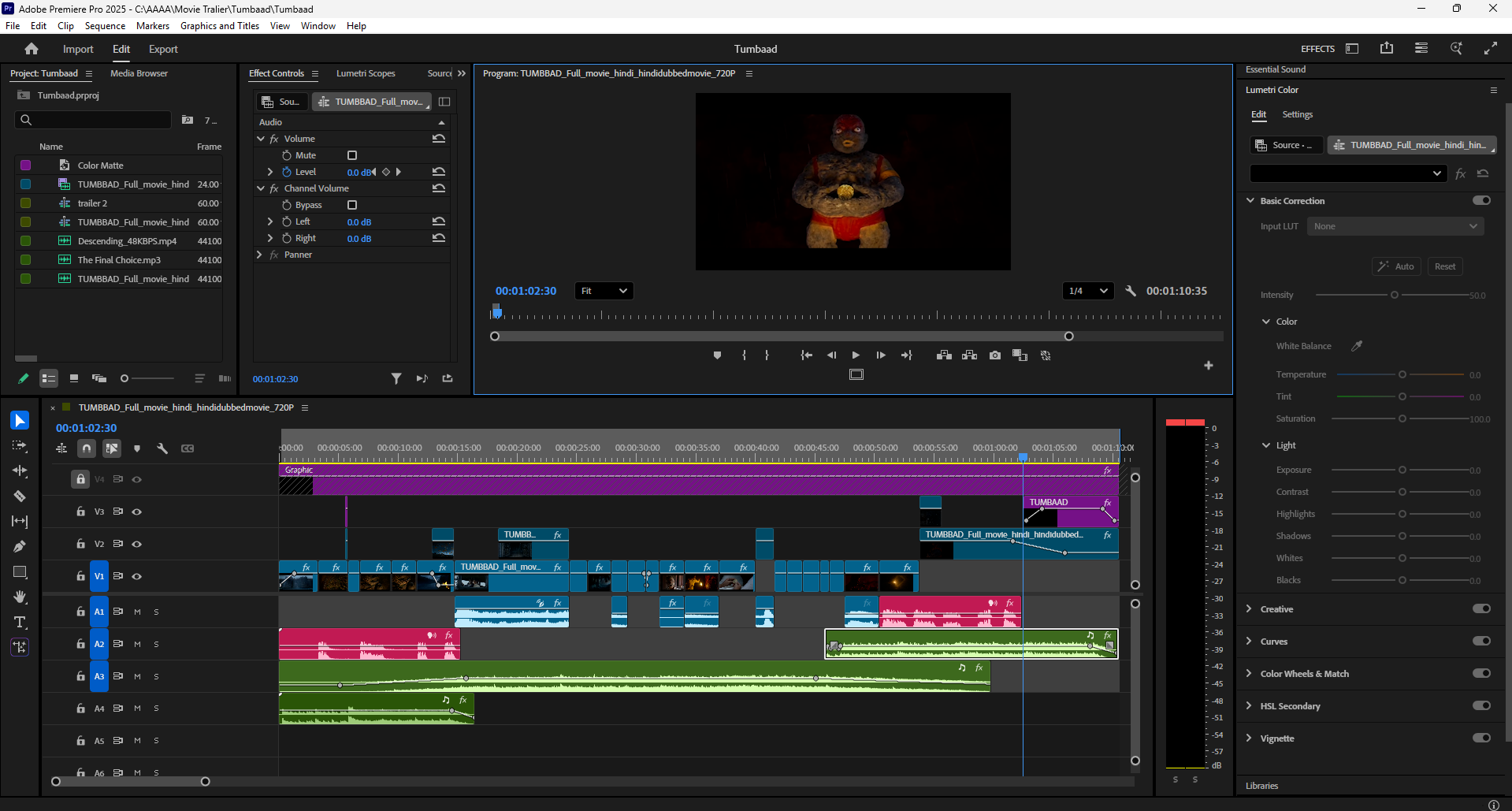Switch to the Media Browser tab

(x=139, y=73)
